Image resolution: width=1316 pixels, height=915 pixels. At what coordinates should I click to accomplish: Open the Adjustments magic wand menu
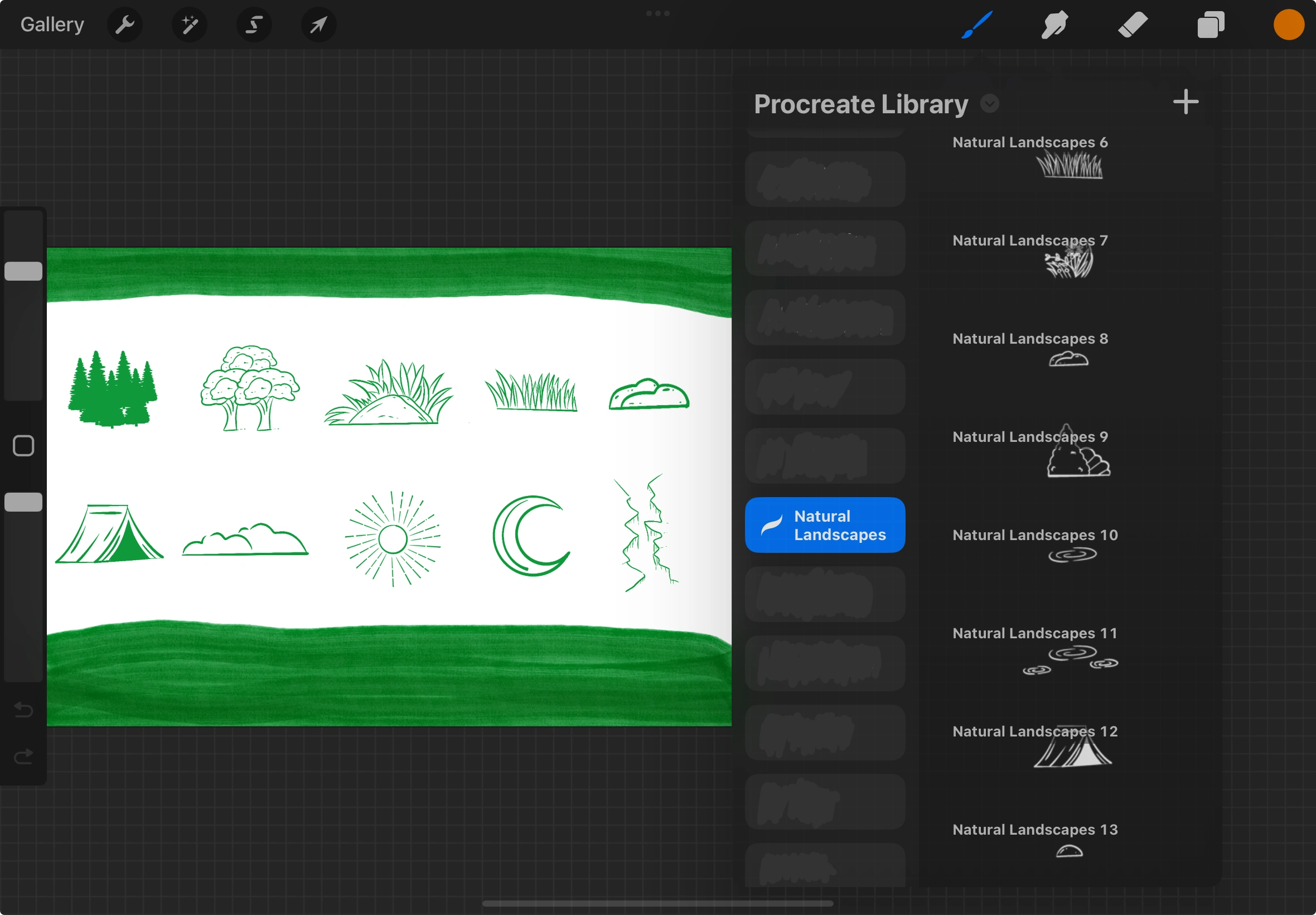click(x=190, y=25)
